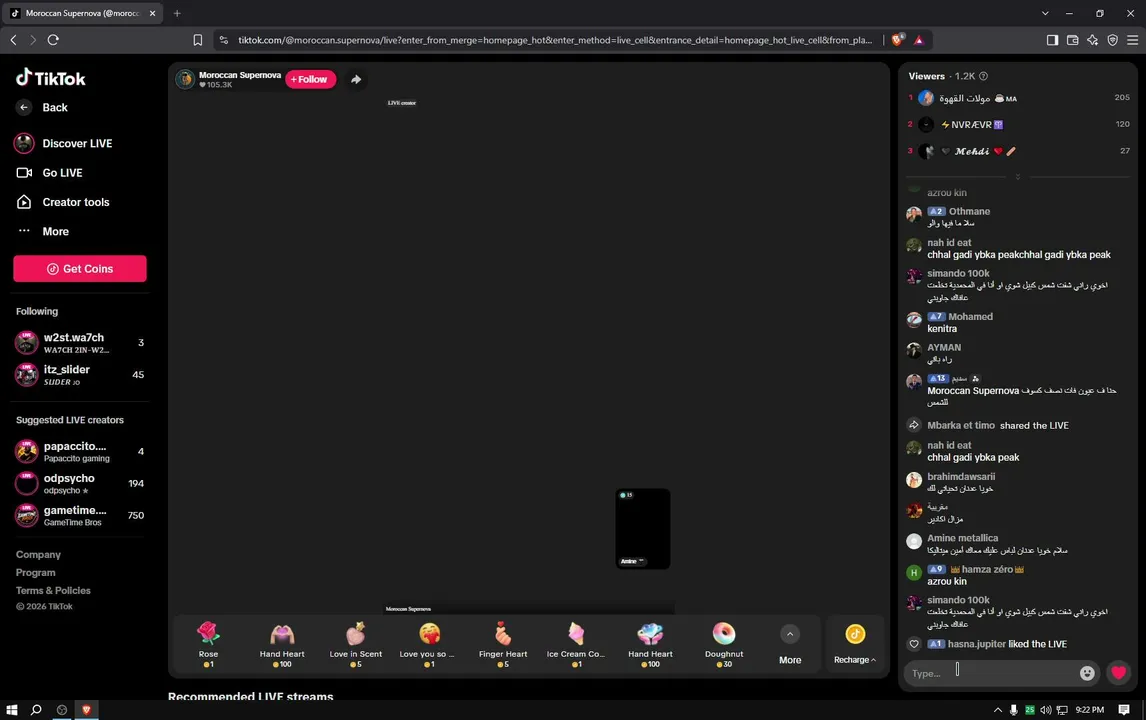Click the Viewers info help icon

click(x=983, y=76)
